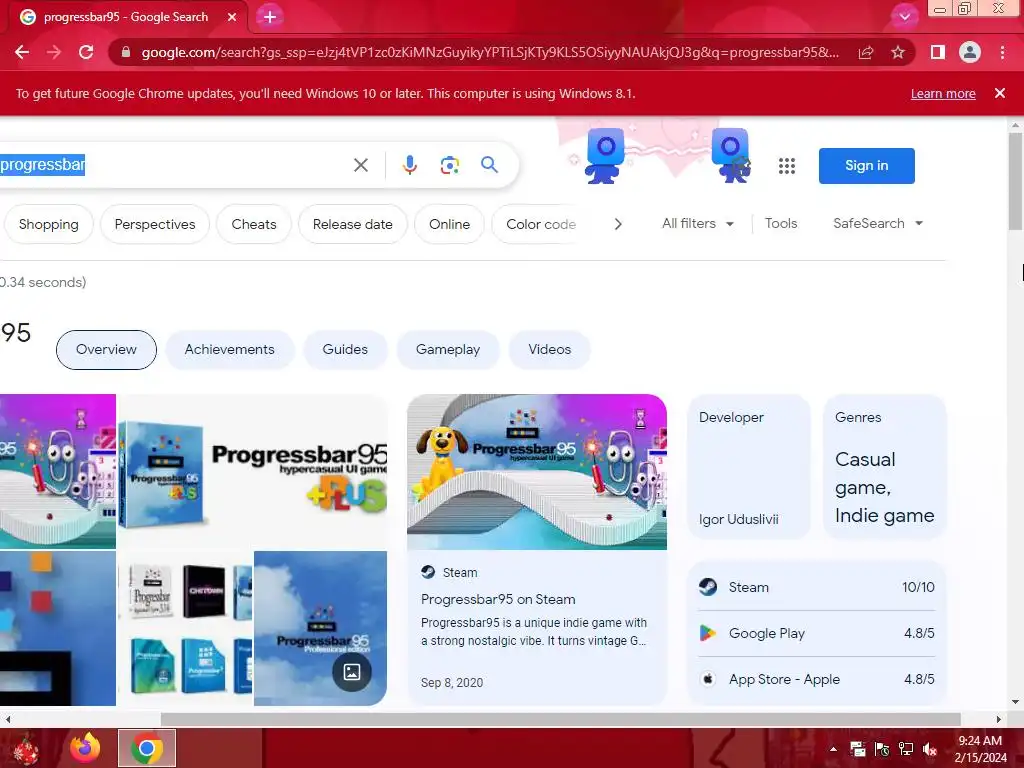Click the scroll left arrow on horizontal scrollbar
Screen dimensions: 1024x768
point(7,719)
